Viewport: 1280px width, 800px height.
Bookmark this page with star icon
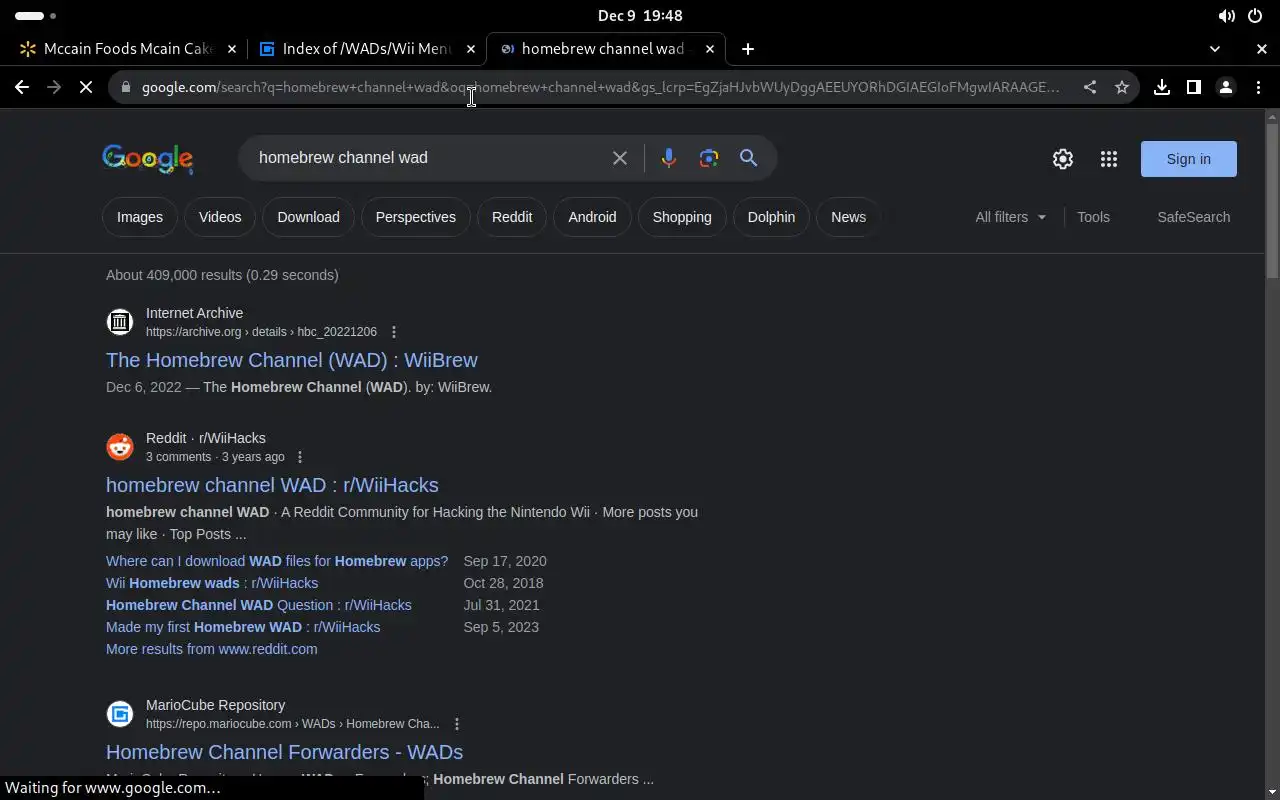point(1122,87)
